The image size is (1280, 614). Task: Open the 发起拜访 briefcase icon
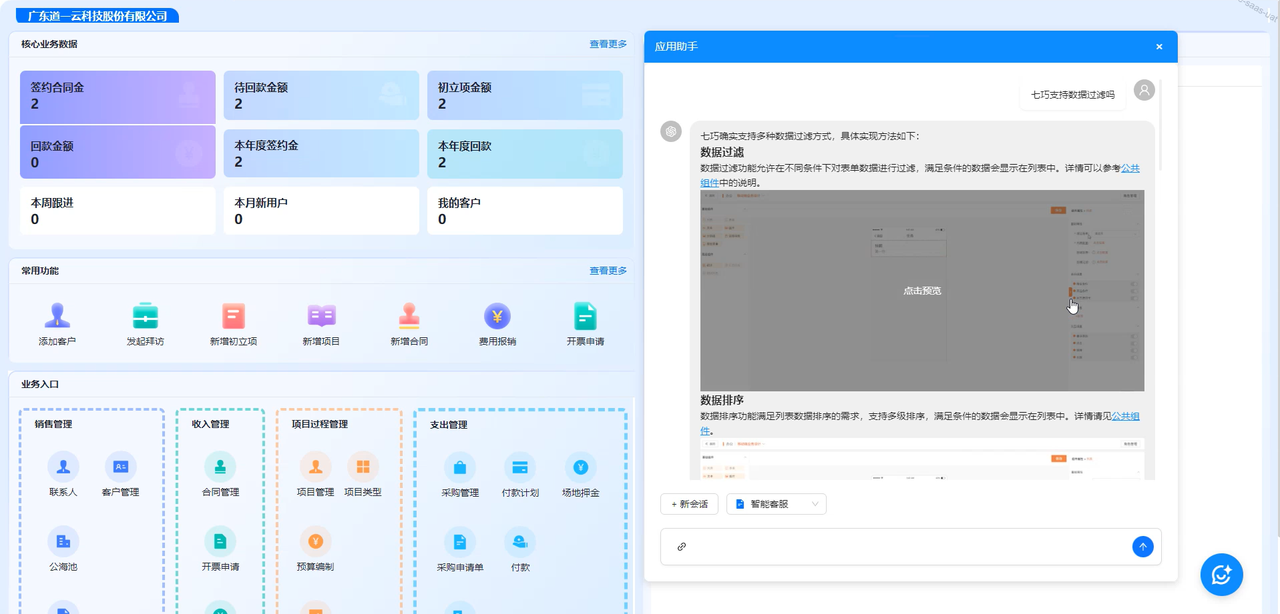[x=145, y=316]
